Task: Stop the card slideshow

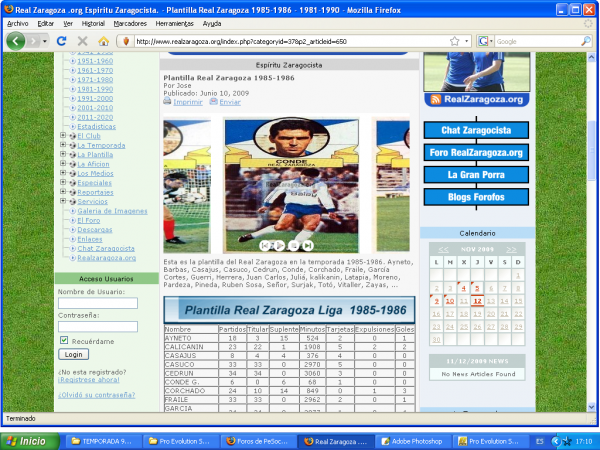Action: [293, 245]
